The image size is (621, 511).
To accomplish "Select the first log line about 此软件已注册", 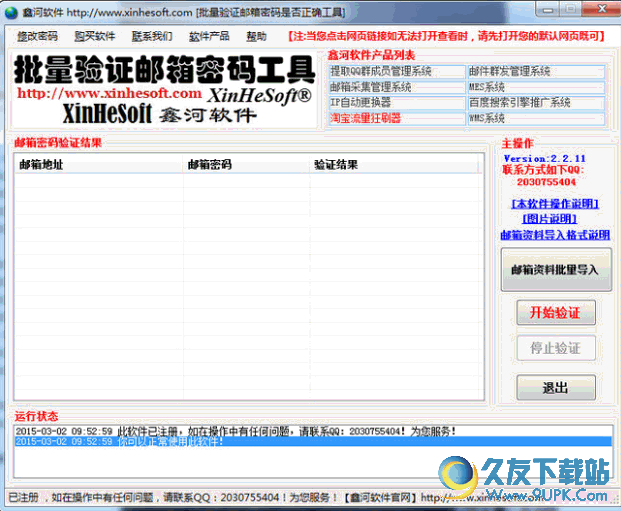I will (x=313, y=431).
